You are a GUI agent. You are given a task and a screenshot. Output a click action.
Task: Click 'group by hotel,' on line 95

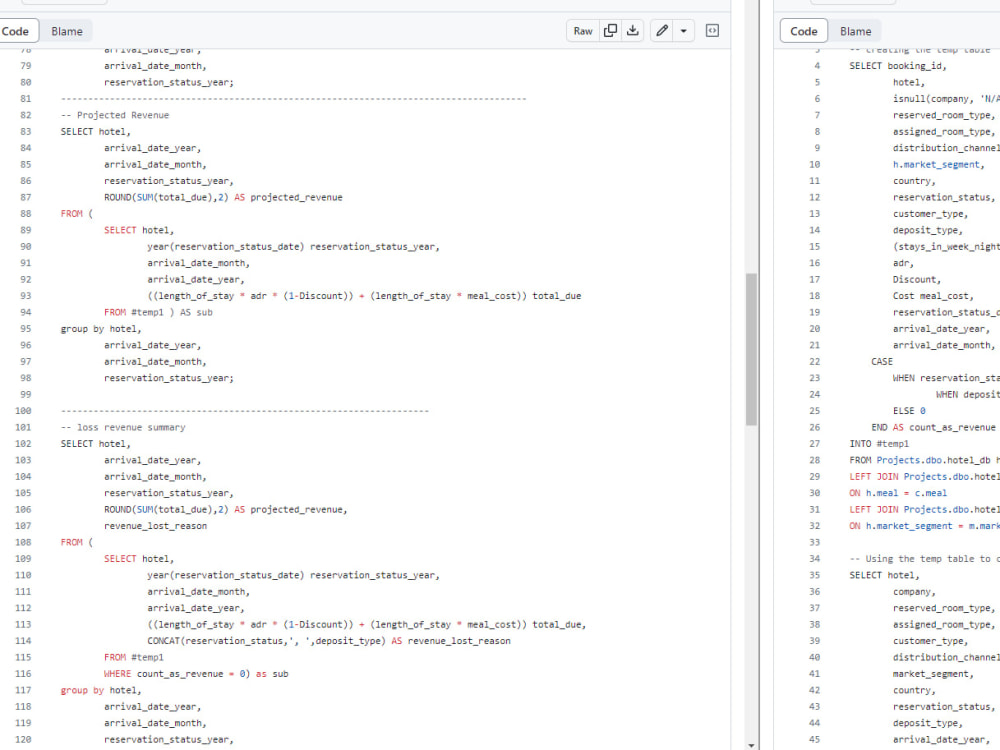(101, 329)
